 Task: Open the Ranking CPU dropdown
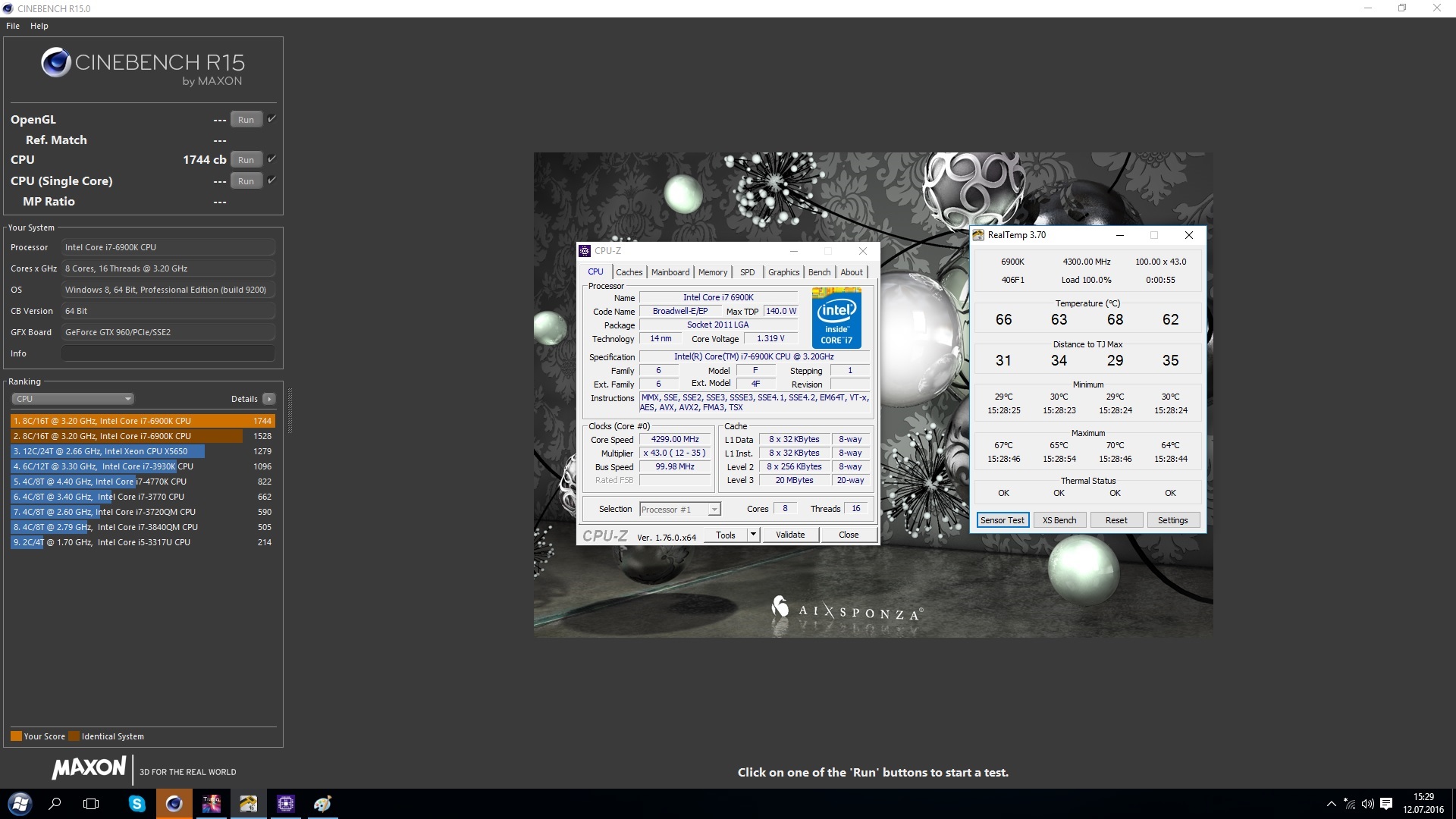(x=73, y=399)
